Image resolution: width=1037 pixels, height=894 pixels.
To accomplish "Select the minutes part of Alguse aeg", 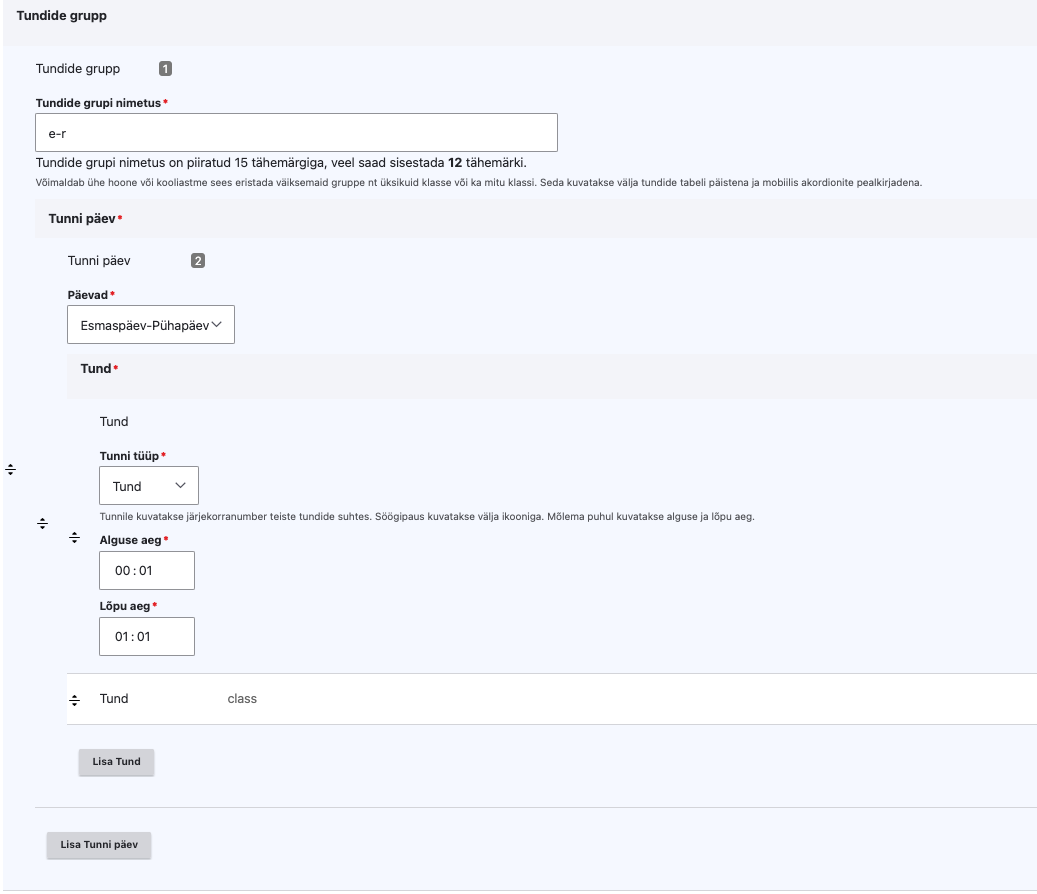I will [144, 571].
